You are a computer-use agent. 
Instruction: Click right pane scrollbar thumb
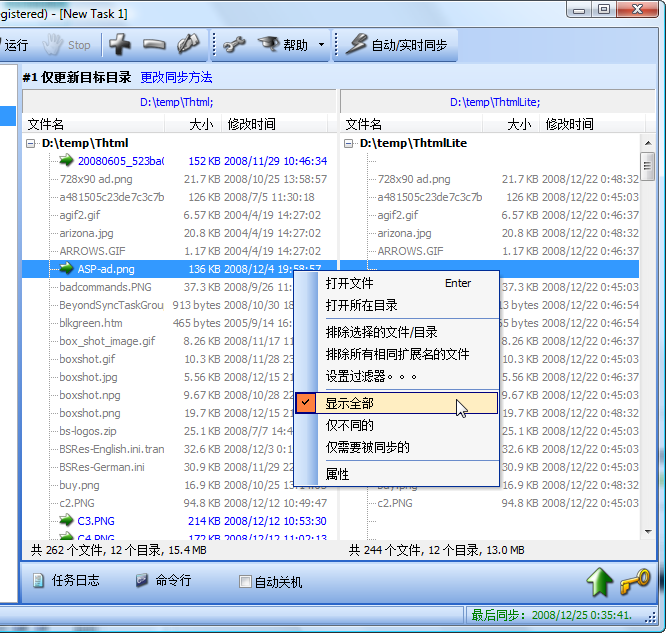[648, 166]
